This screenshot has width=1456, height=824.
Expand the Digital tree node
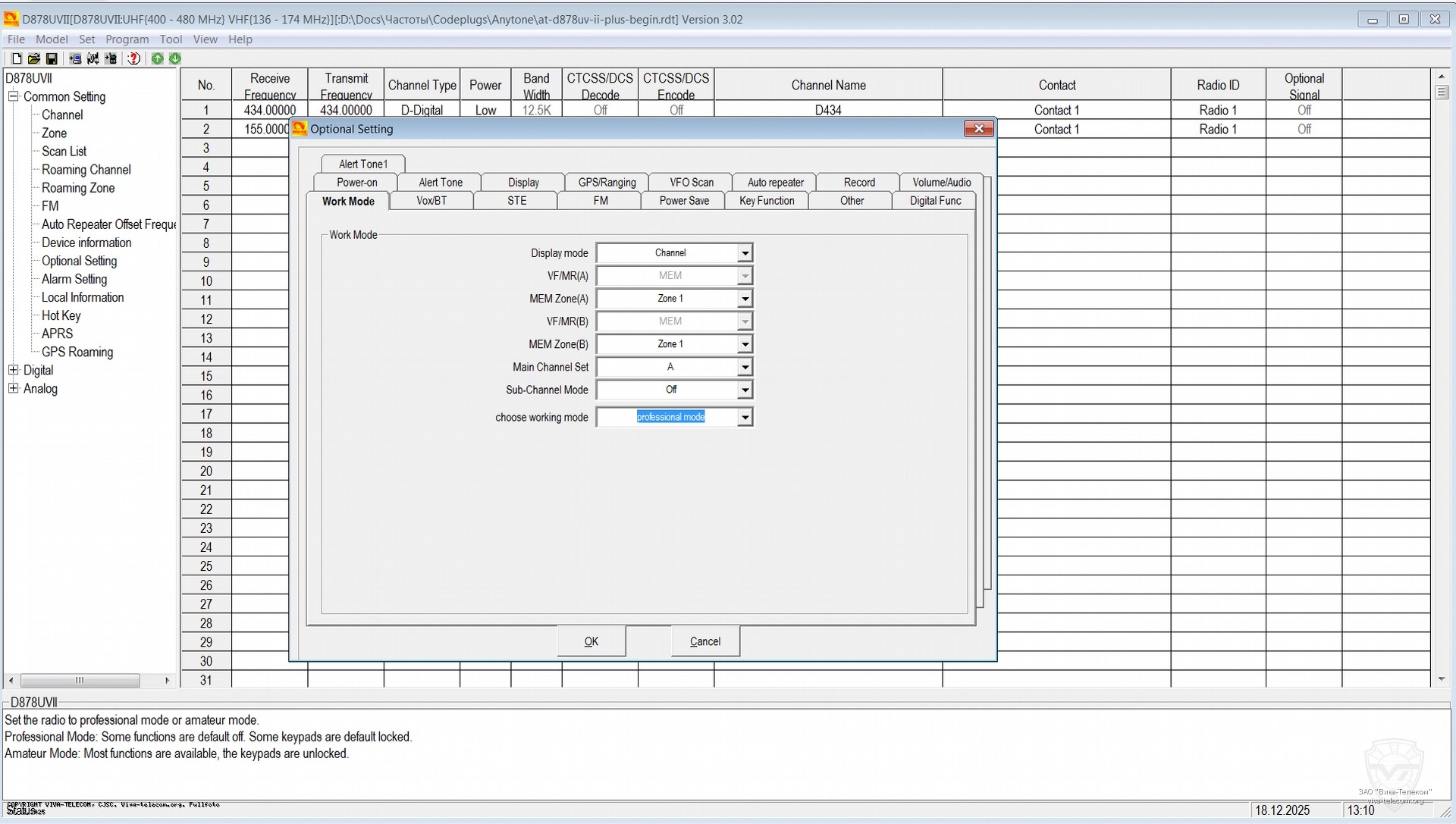[x=13, y=370]
